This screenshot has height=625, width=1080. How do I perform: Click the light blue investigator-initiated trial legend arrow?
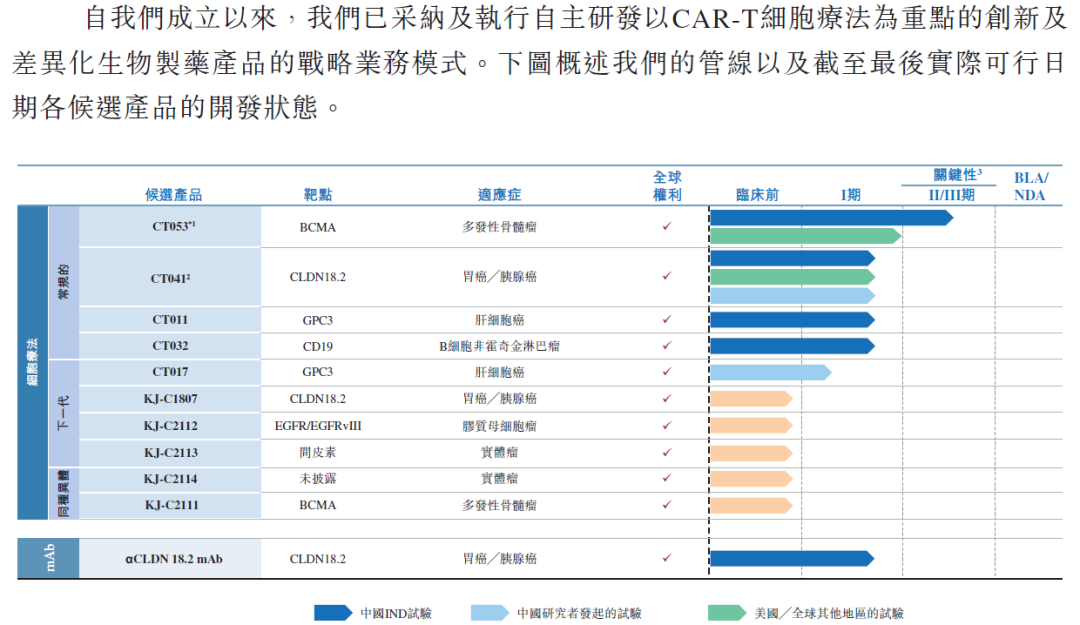point(490,612)
